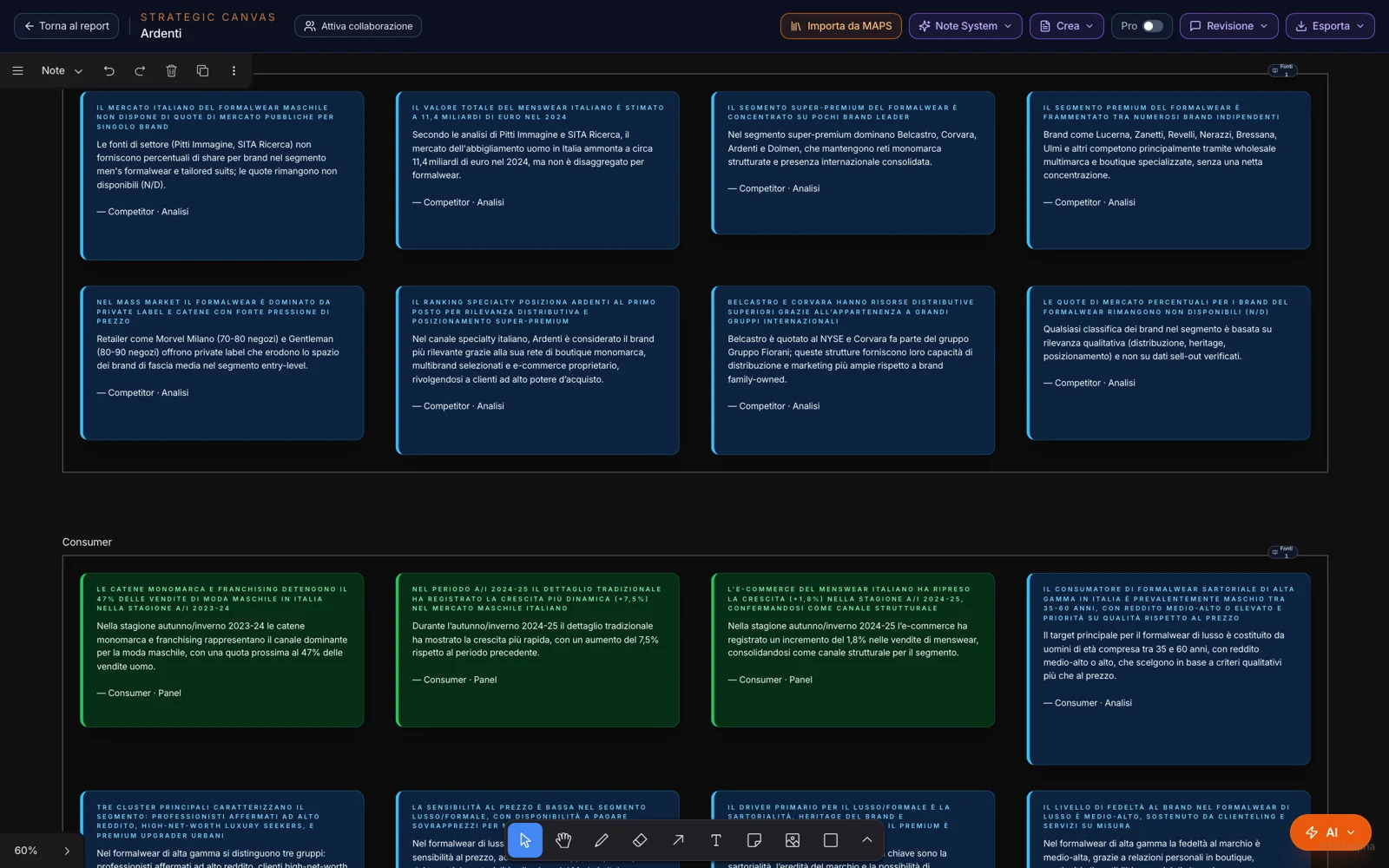Viewport: 1389px width, 868px height.
Task: Select the pointer selection tool
Action: (x=525, y=840)
